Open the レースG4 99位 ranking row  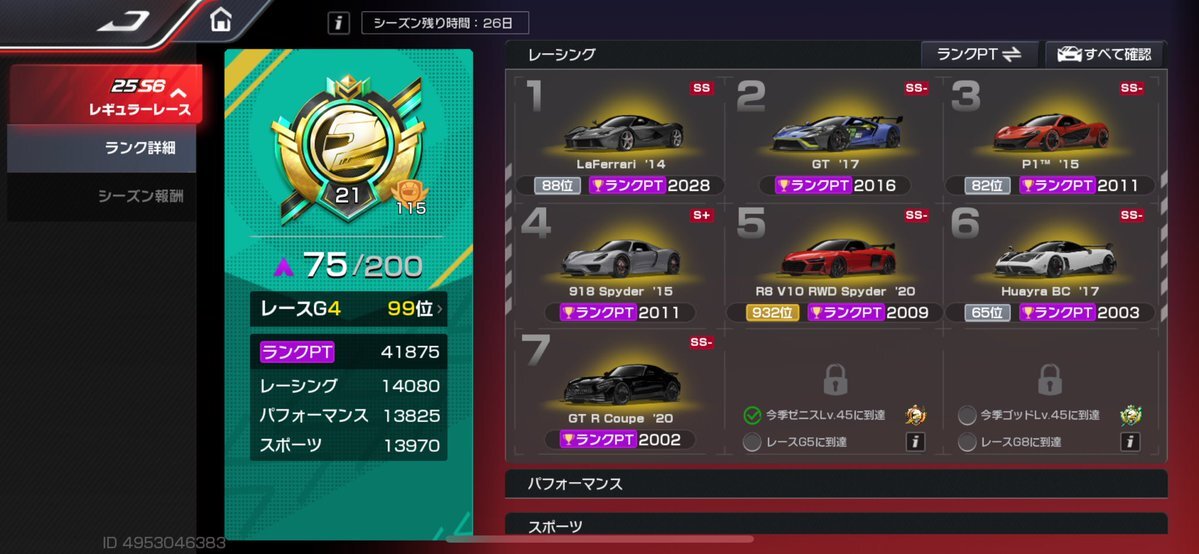point(349,309)
